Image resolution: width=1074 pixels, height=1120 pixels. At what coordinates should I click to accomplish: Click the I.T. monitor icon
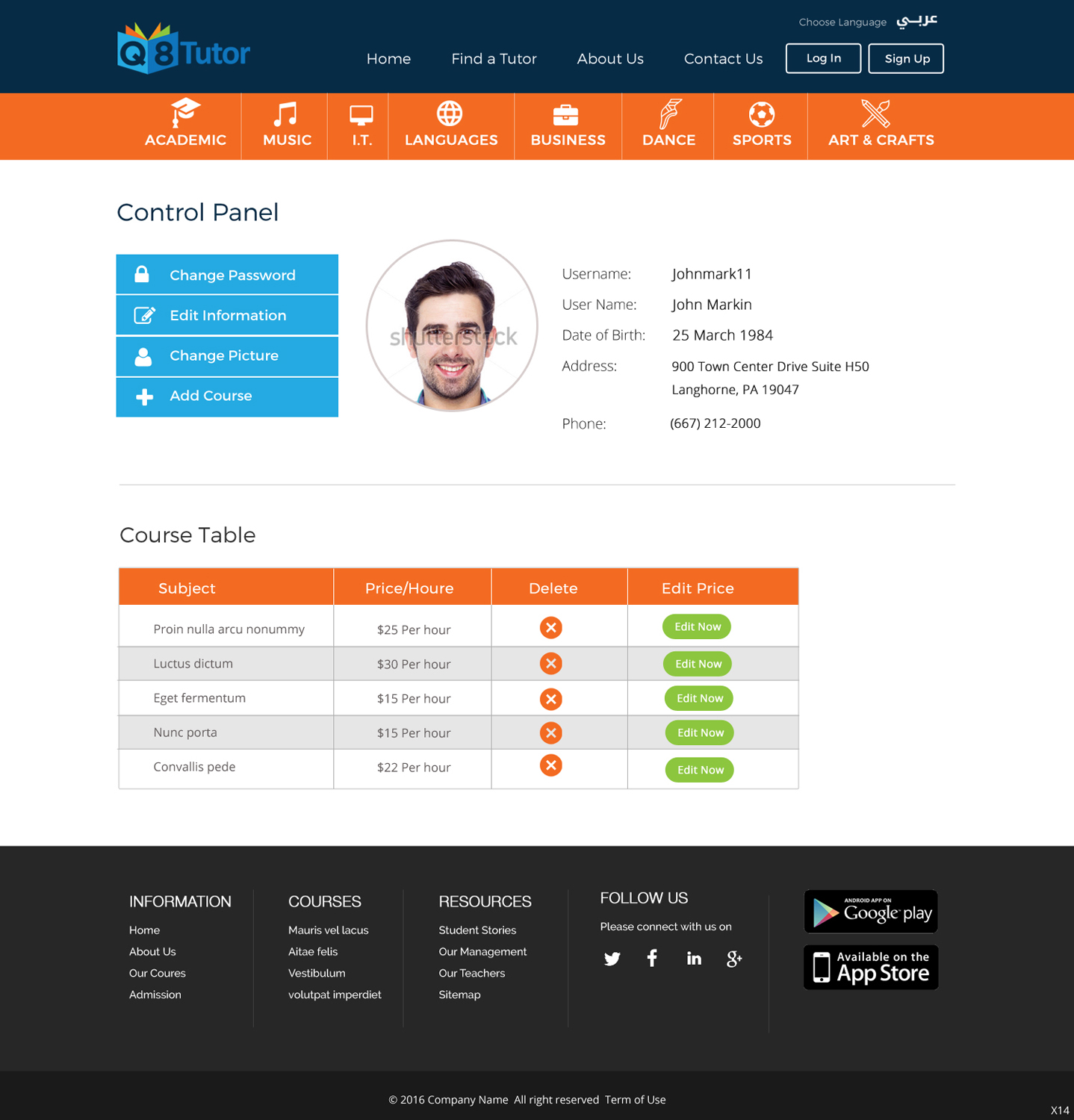tap(362, 113)
